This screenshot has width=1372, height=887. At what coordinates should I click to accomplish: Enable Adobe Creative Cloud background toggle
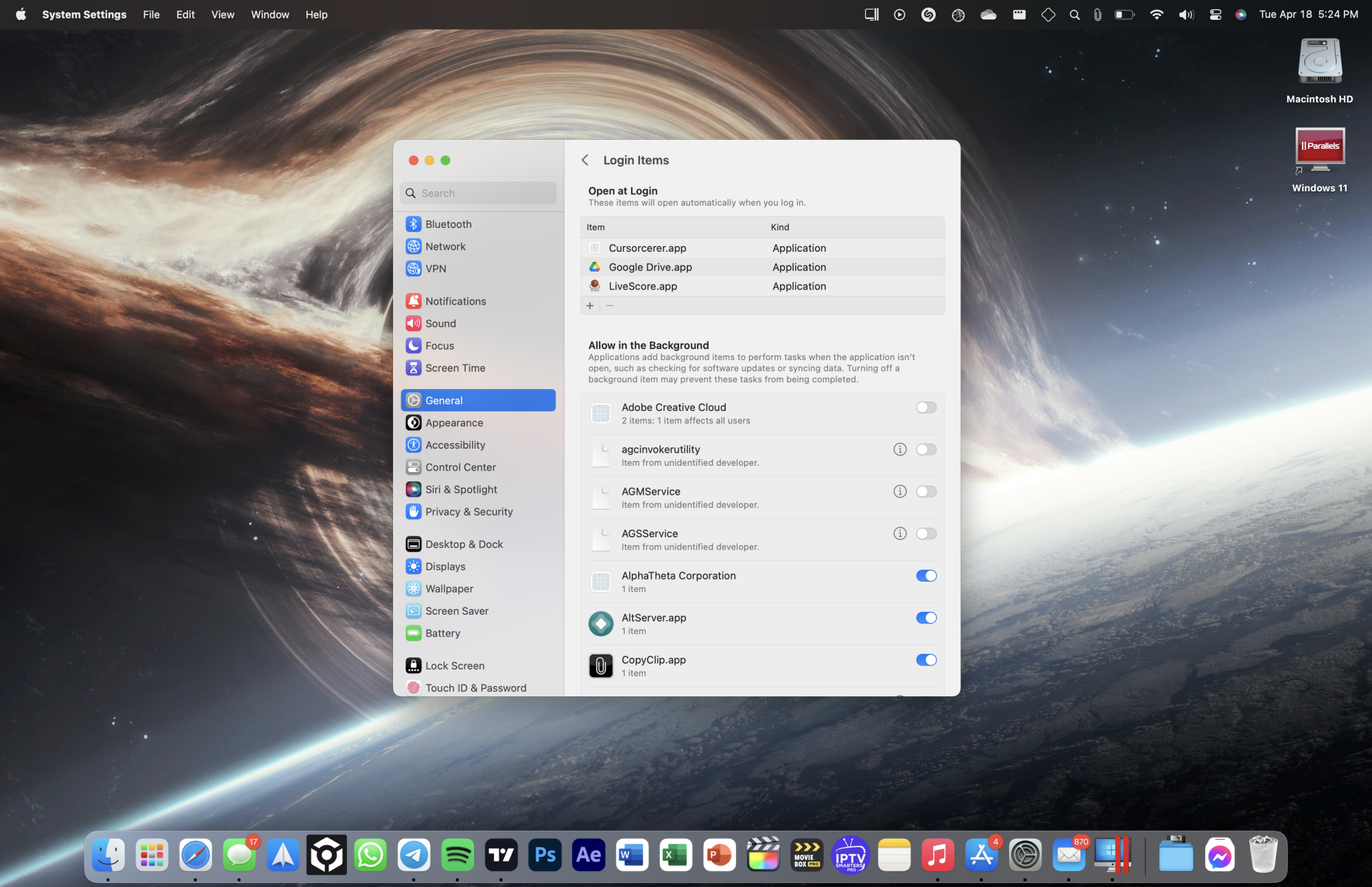pyautogui.click(x=925, y=407)
